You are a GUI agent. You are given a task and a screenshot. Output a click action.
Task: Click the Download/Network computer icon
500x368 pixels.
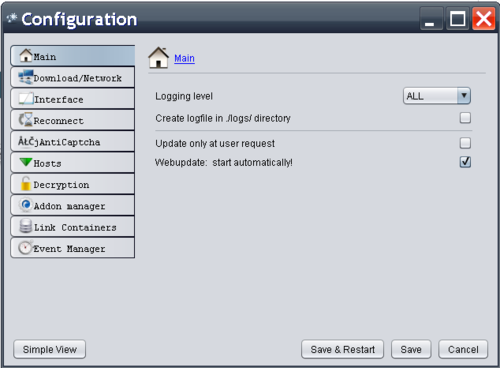pos(26,77)
